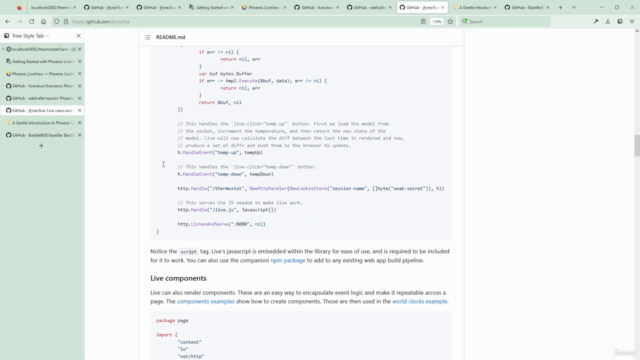Select GitHub liveviews sidebar tab

click(x=41, y=86)
